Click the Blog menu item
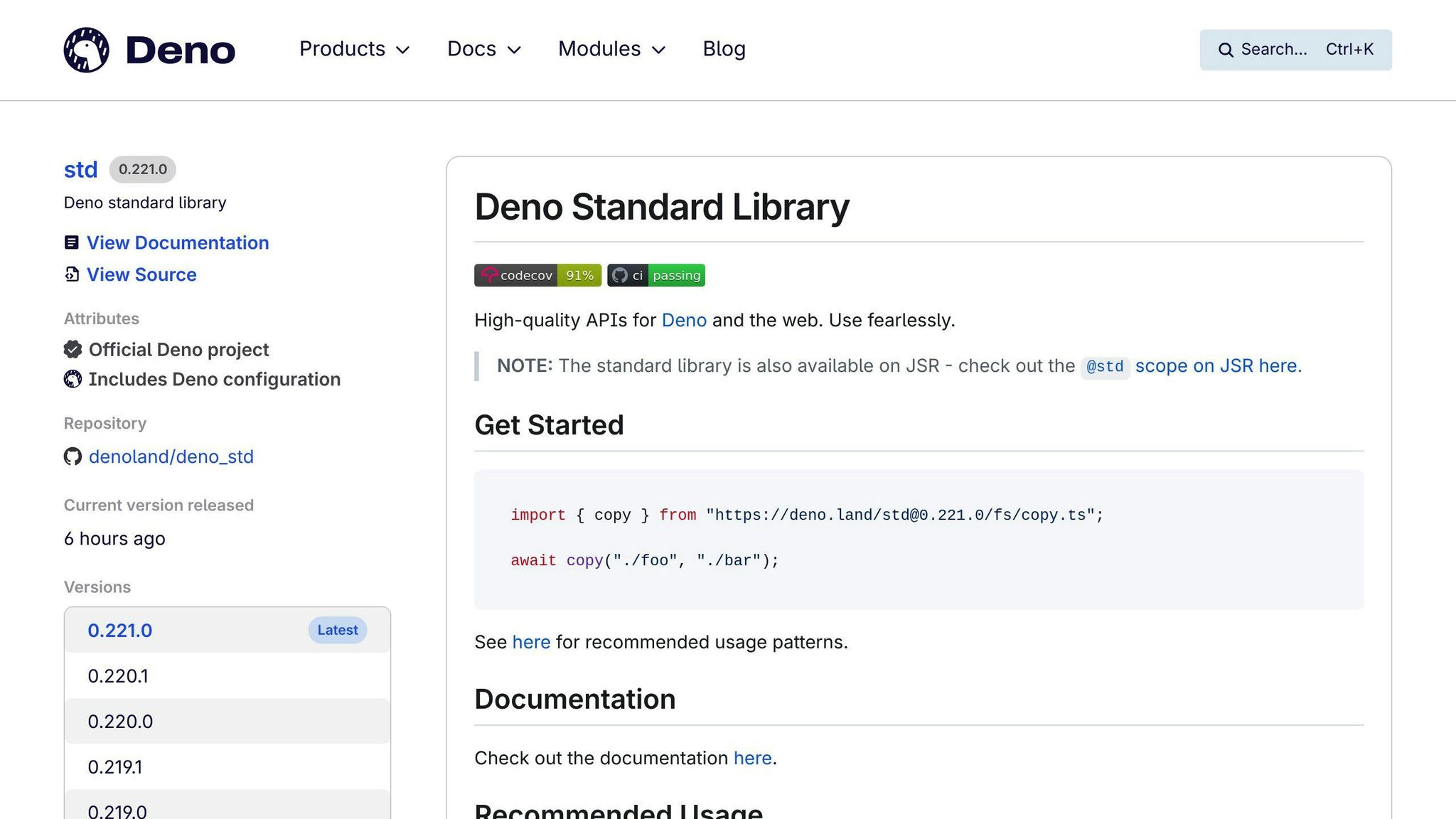 click(x=724, y=49)
